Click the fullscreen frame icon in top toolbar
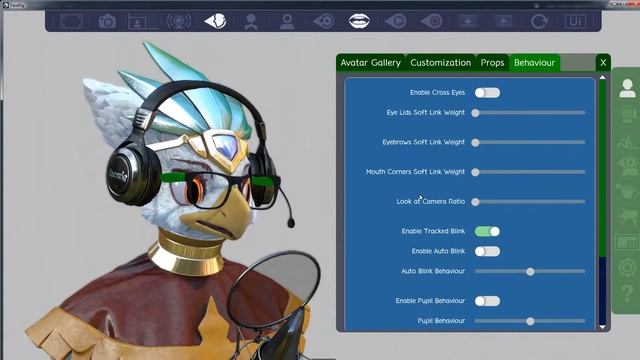The image size is (640, 360). click(72, 21)
